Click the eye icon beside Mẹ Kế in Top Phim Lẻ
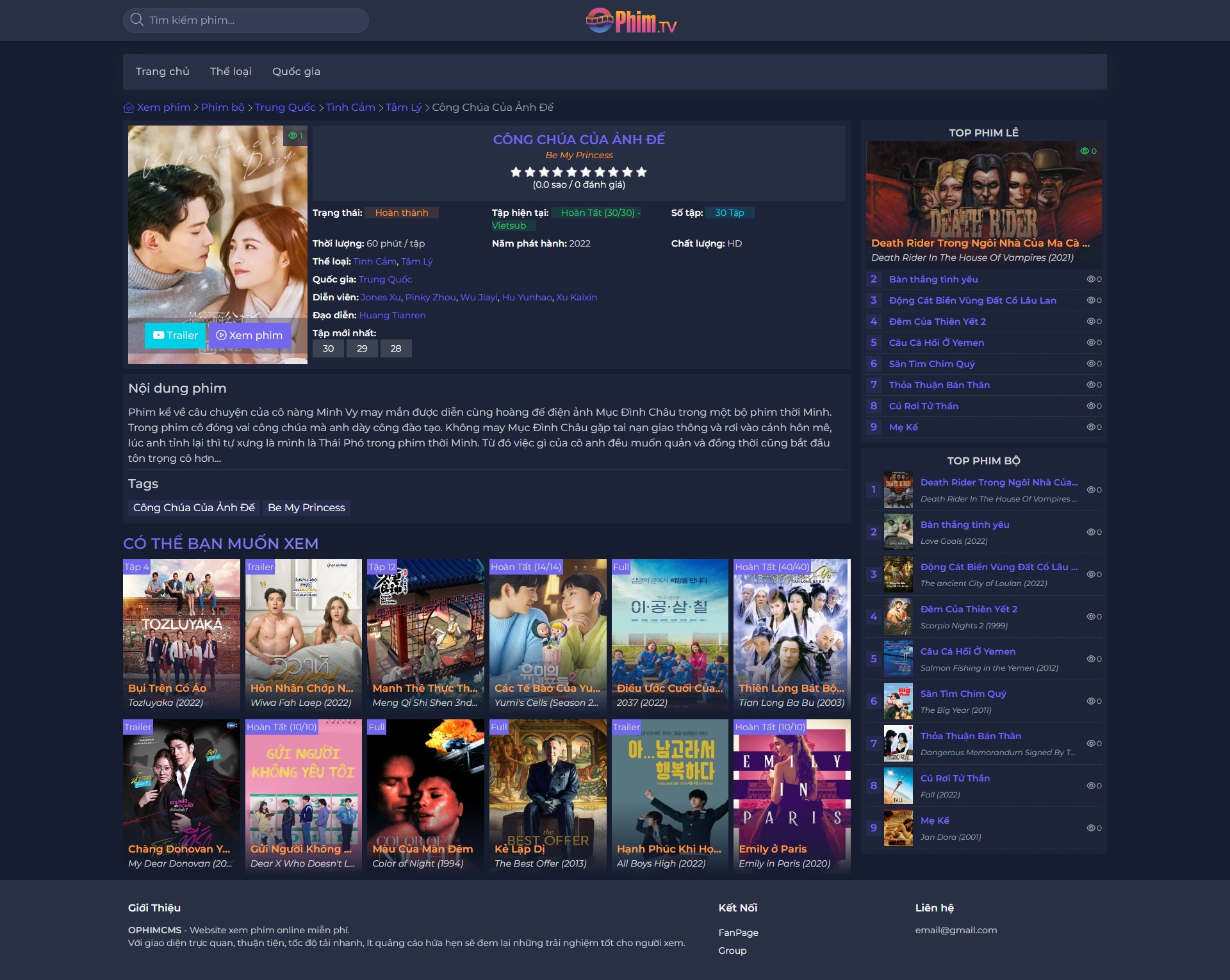This screenshot has height=980, width=1230. (1090, 427)
